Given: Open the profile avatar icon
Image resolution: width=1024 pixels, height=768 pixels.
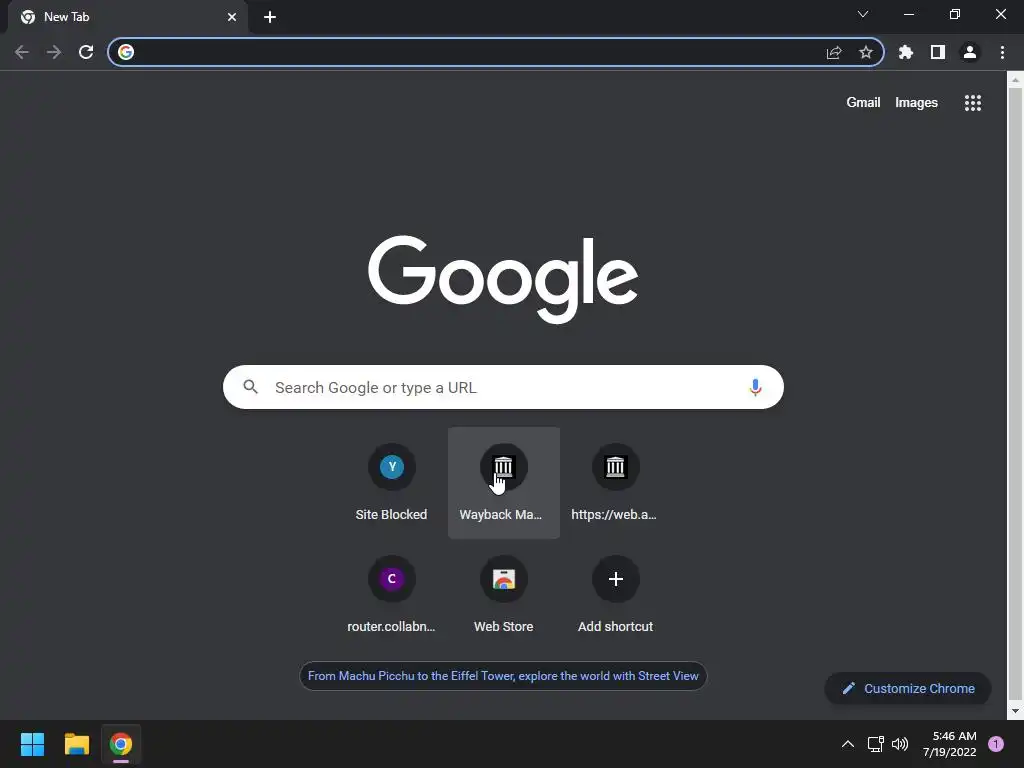Looking at the screenshot, I should click(x=970, y=52).
